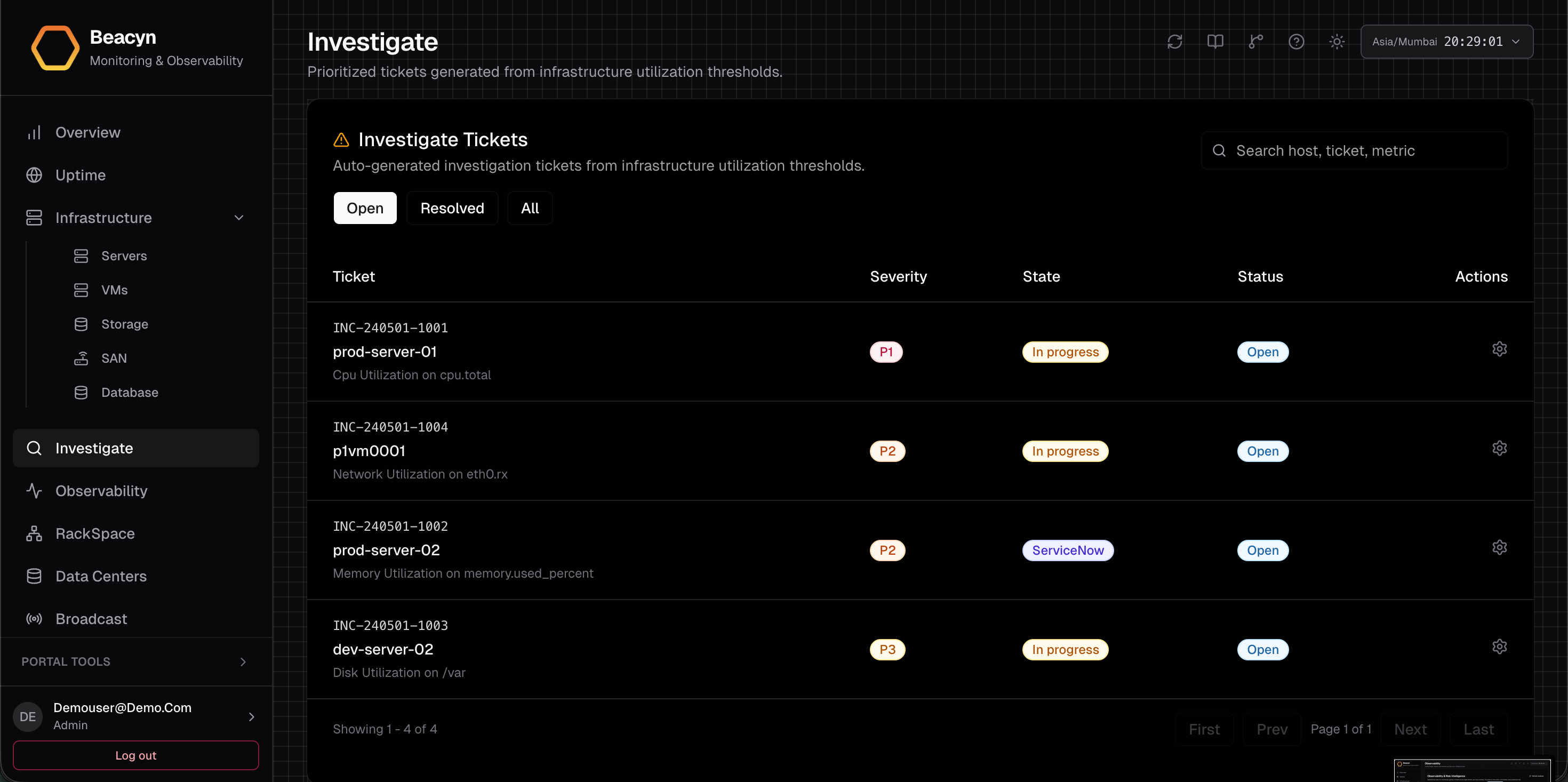The height and width of the screenshot is (782, 1568).
Task: Open the documentation book icon
Action: pos(1215,42)
